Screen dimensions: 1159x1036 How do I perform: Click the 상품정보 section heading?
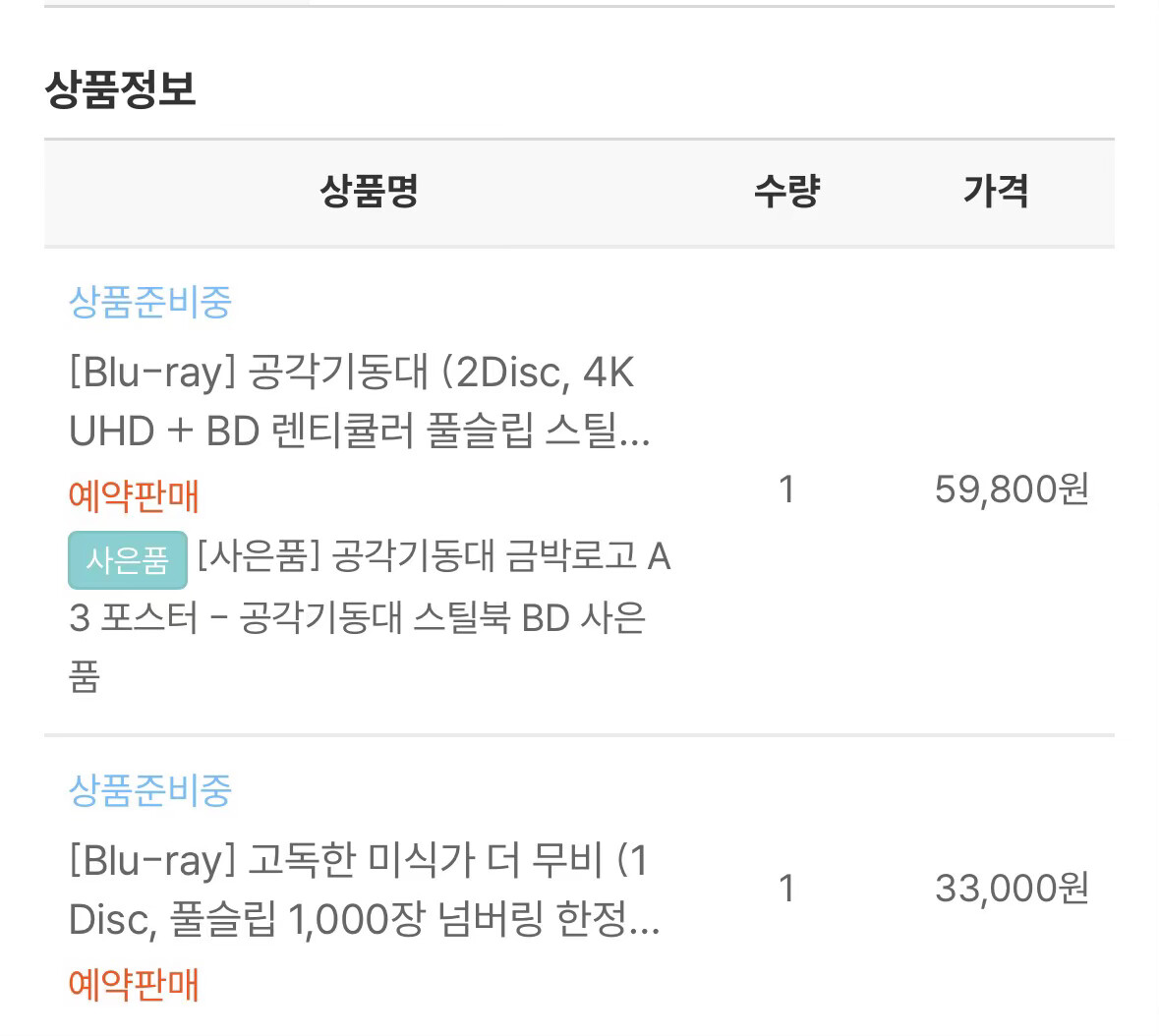pyautogui.click(x=121, y=89)
